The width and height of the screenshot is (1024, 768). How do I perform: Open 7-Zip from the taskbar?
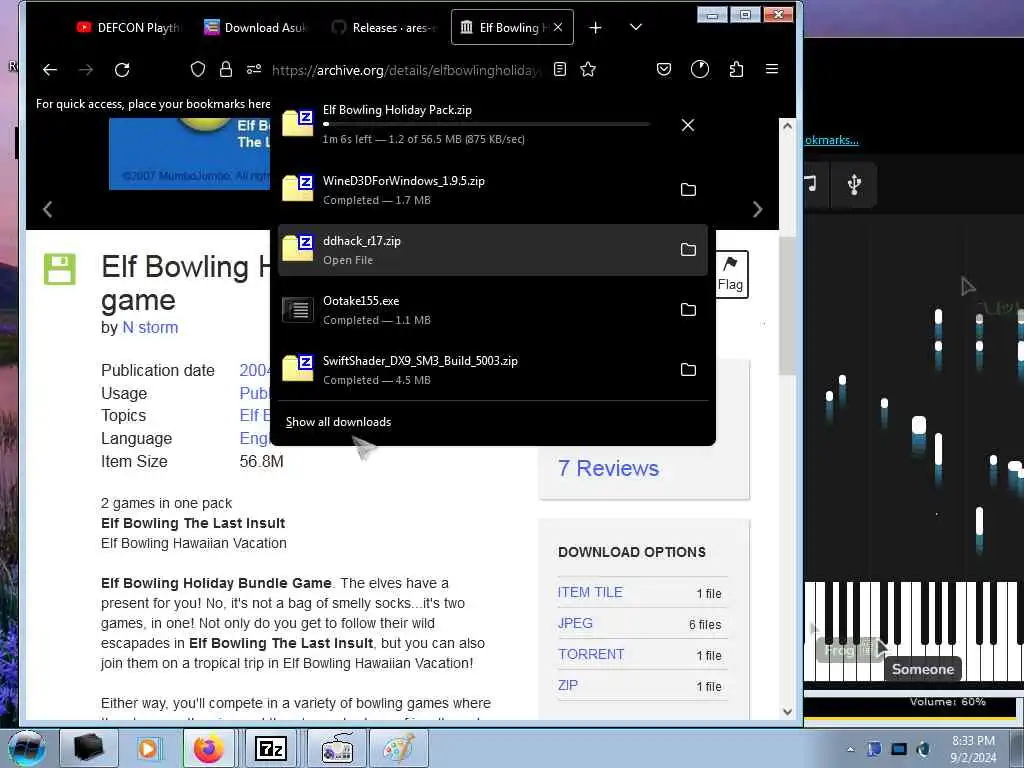pos(271,748)
